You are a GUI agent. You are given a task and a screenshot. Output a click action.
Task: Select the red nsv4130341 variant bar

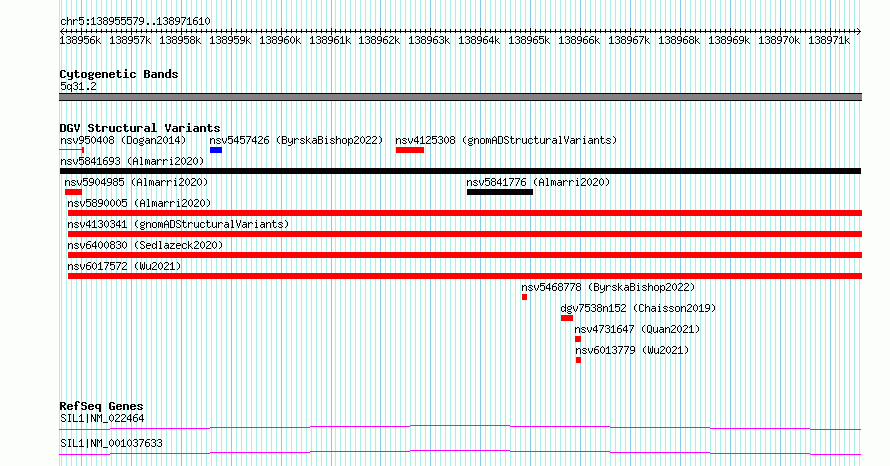(x=465, y=234)
